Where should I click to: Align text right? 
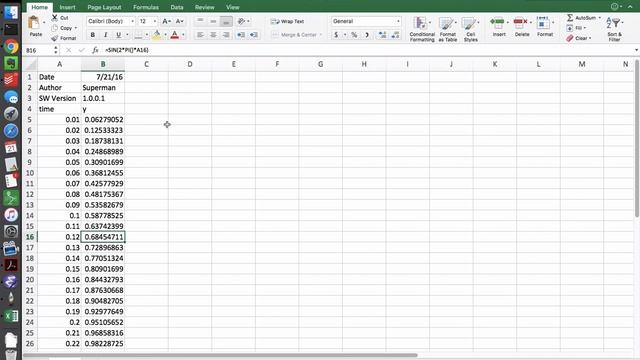coord(226,35)
